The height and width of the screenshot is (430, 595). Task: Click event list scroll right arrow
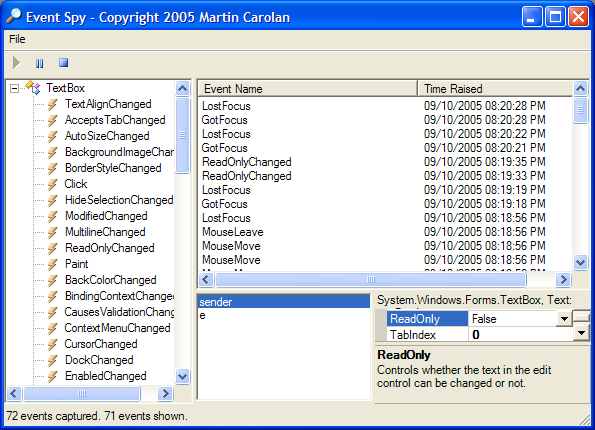coord(564,280)
